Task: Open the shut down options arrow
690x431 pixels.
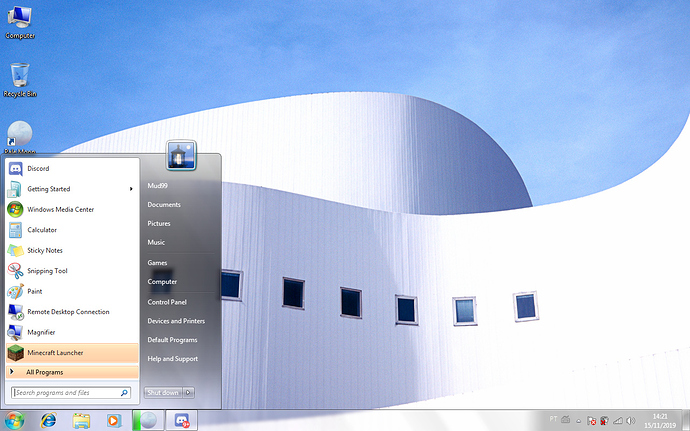Action: [x=188, y=392]
